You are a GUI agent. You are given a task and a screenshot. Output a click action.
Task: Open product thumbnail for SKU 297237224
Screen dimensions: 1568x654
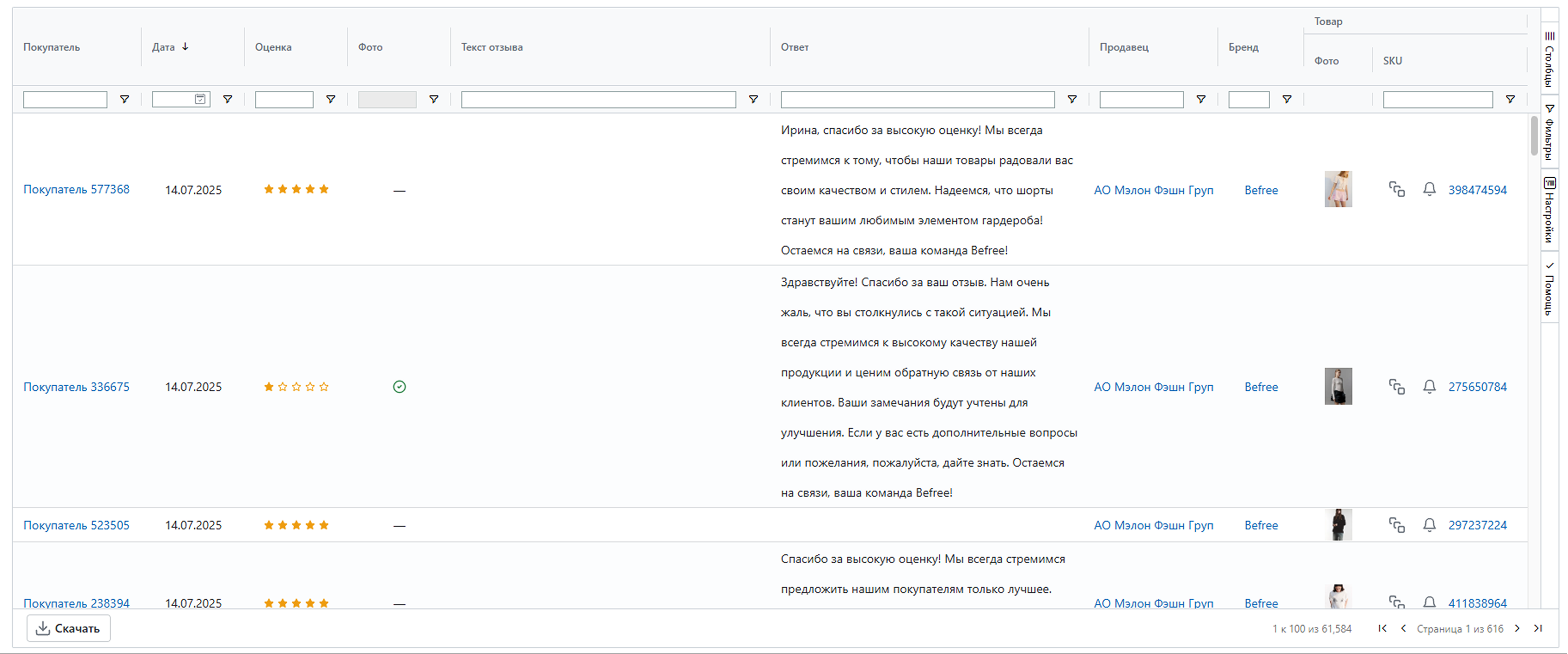tap(1338, 525)
